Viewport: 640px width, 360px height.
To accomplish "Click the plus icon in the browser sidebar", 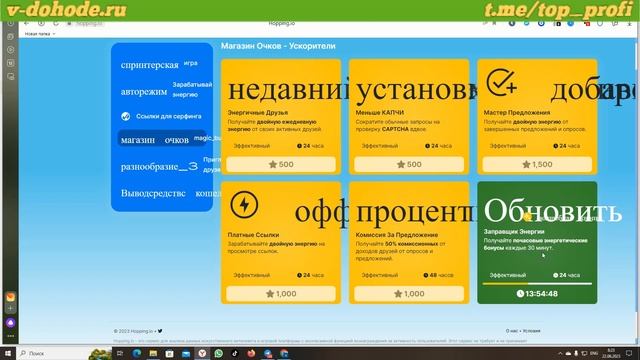I will (x=11, y=309).
